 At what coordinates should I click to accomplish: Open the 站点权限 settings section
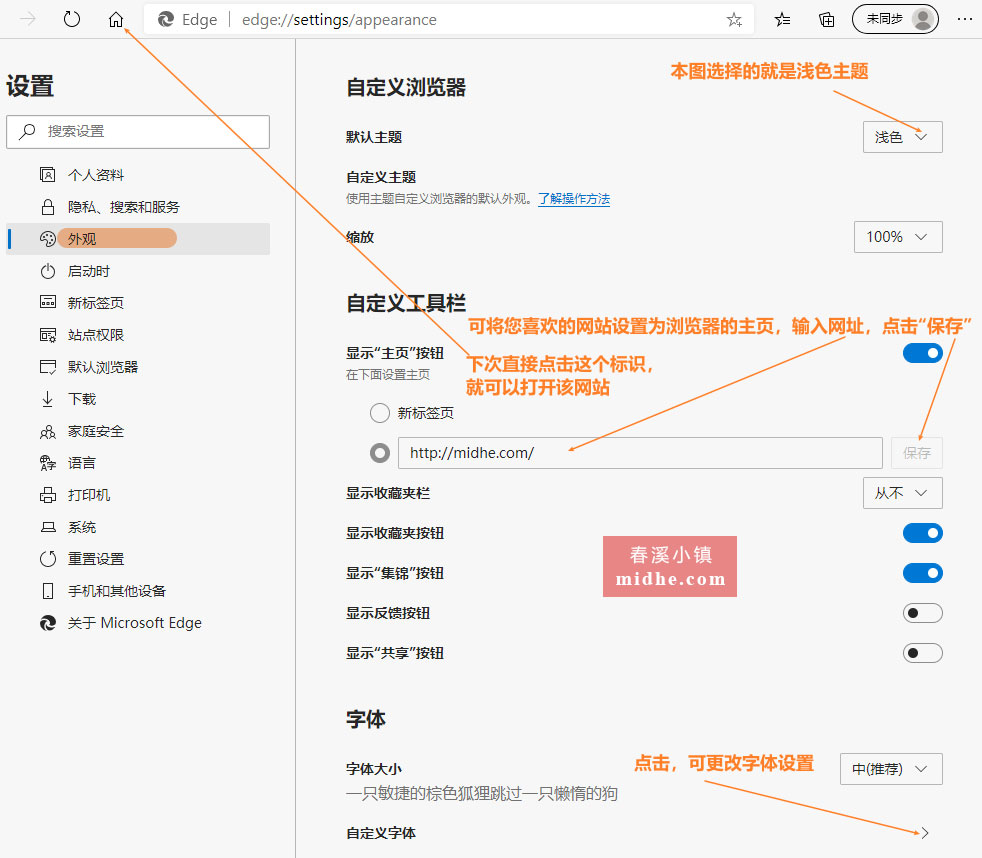[138, 335]
